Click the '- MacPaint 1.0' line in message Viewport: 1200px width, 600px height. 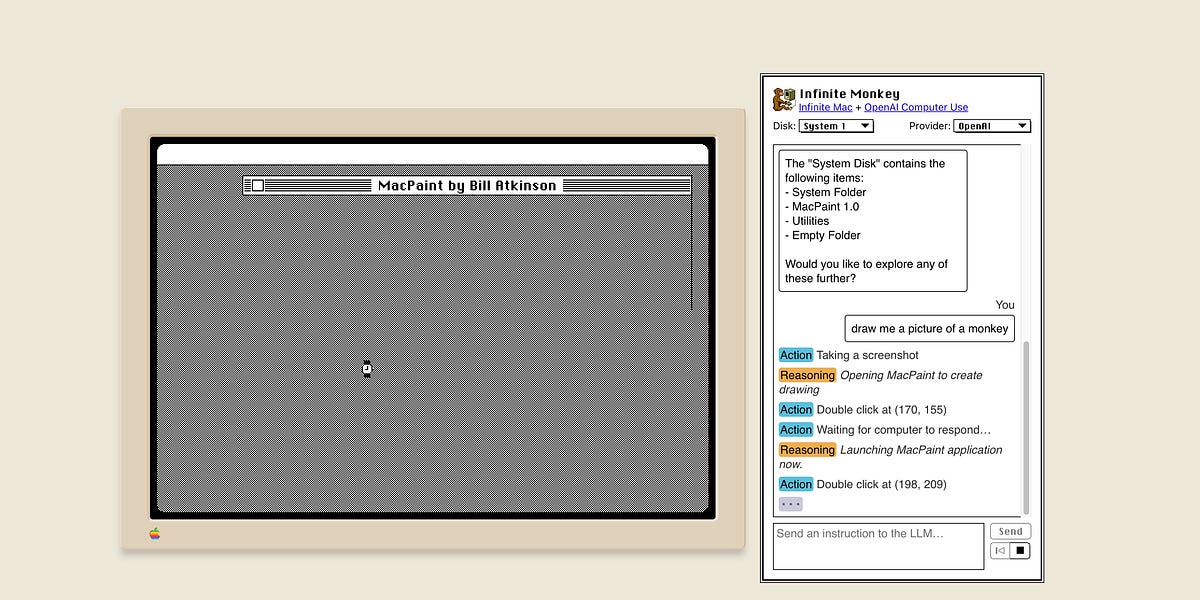point(822,207)
